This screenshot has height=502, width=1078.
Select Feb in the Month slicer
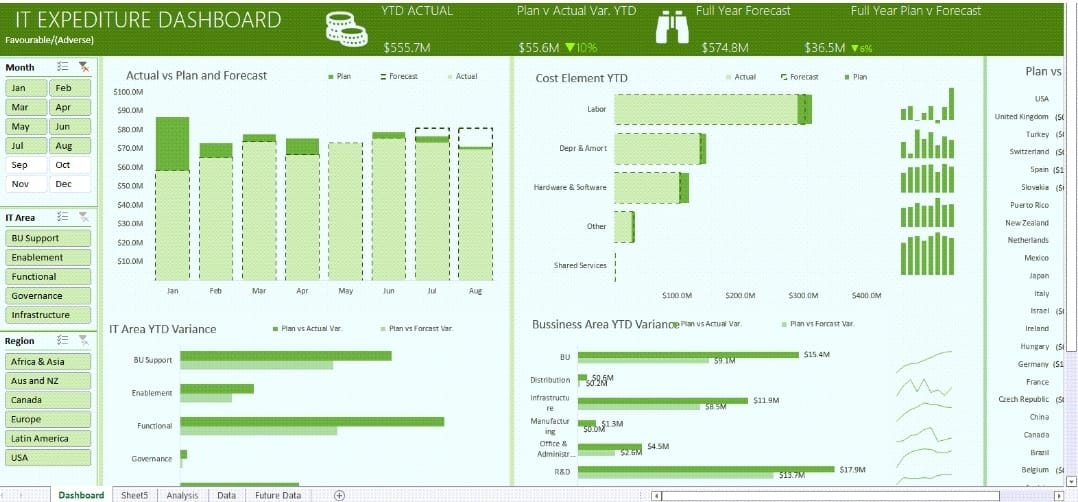click(x=70, y=88)
